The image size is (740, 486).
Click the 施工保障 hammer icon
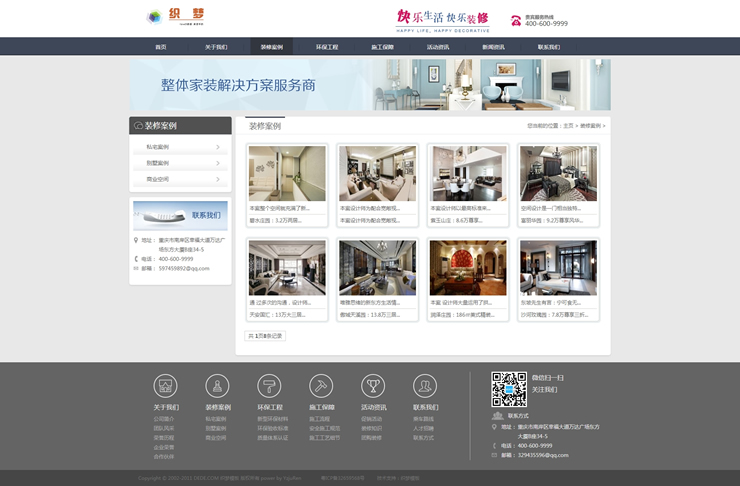[321, 386]
